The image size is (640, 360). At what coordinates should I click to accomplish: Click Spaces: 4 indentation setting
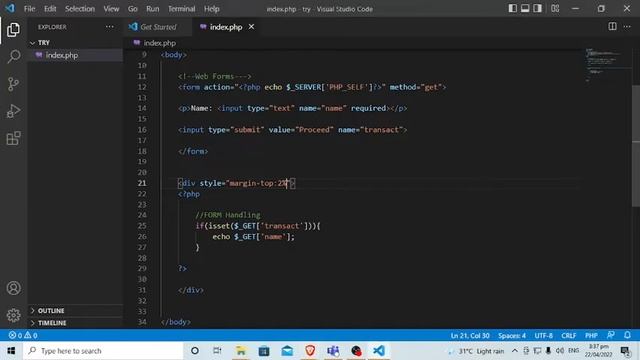(512, 336)
